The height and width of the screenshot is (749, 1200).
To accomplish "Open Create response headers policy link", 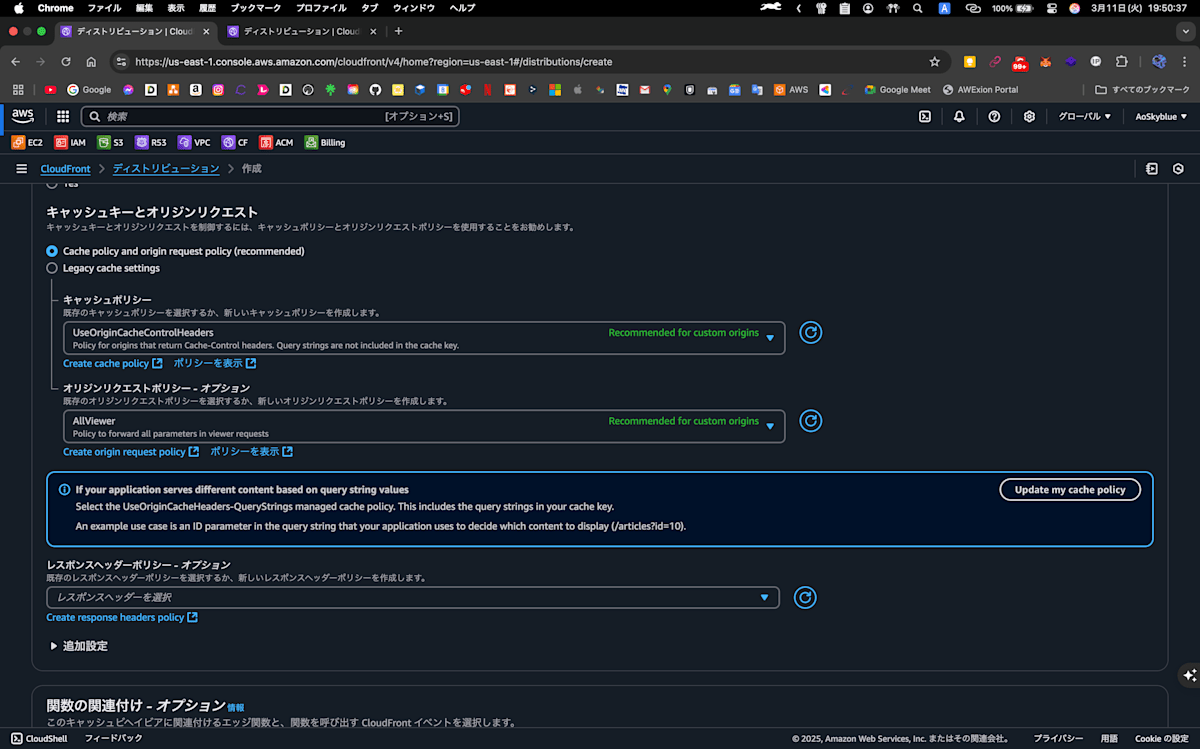I will (121, 618).
